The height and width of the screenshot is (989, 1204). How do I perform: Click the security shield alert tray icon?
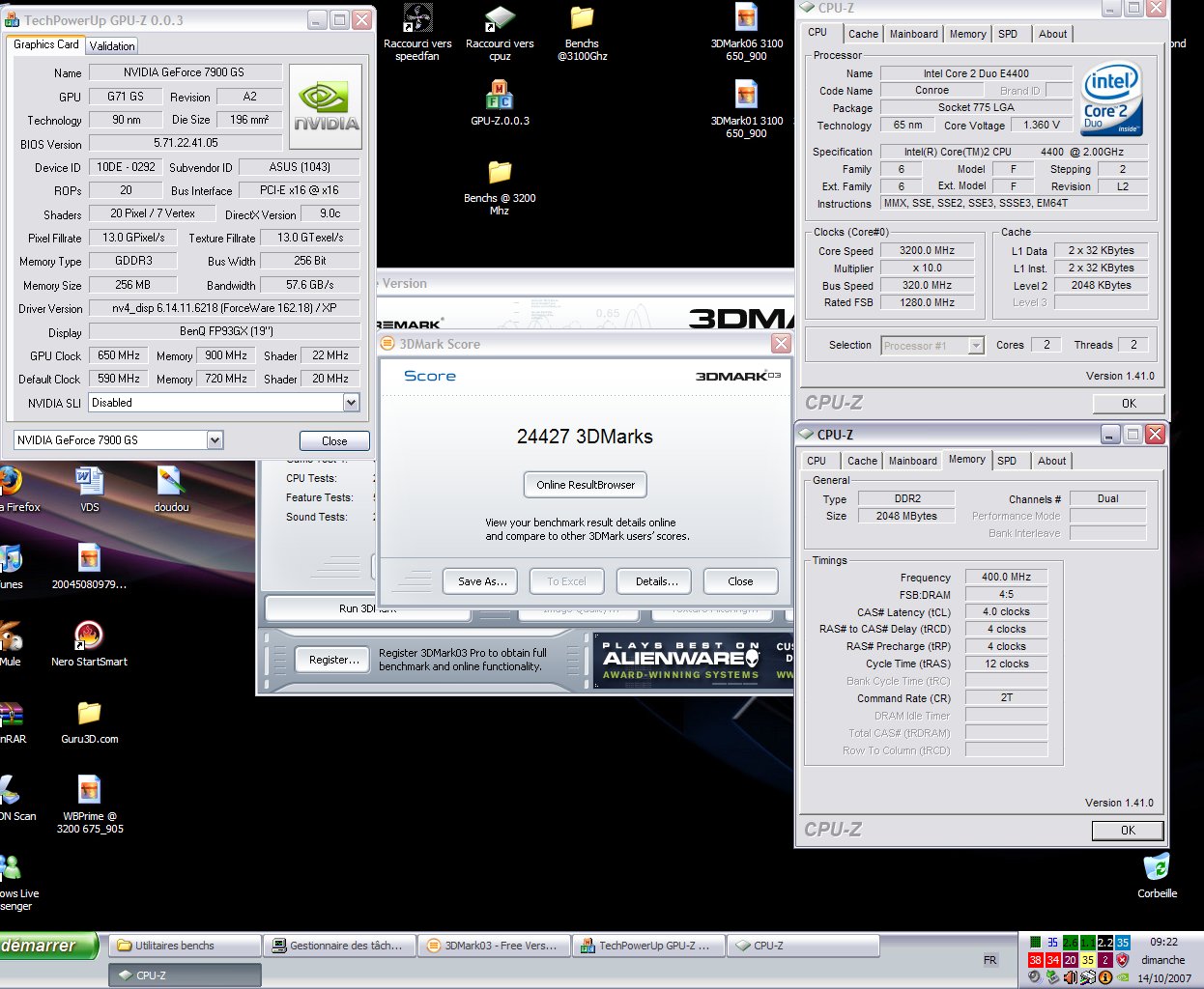pos(1122,960)
